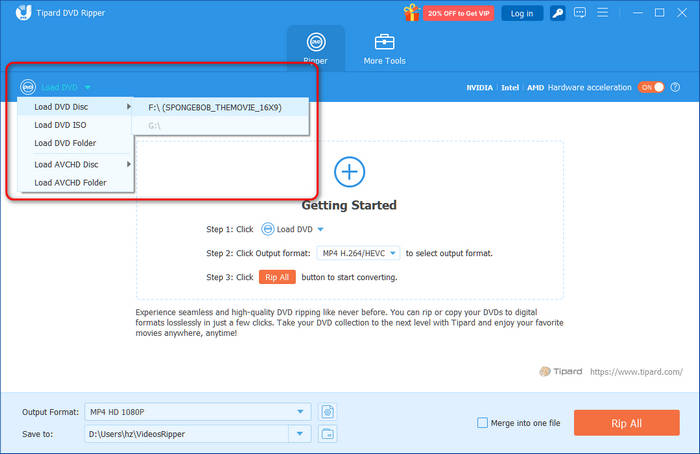700x454 pixels.
Task: Click the Getting Started heading
Action: pyautogui.click(x=349, y=205)
